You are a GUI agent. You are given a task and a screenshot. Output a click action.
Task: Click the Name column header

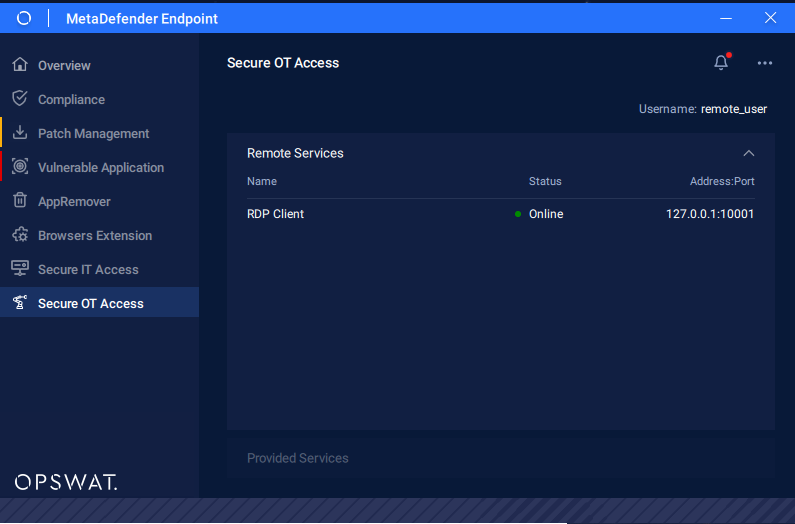tap(262, 182)
